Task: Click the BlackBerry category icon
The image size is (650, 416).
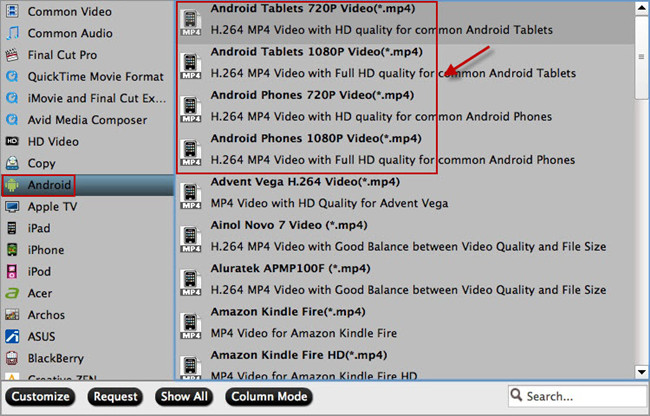Action: tap(12, 358)
